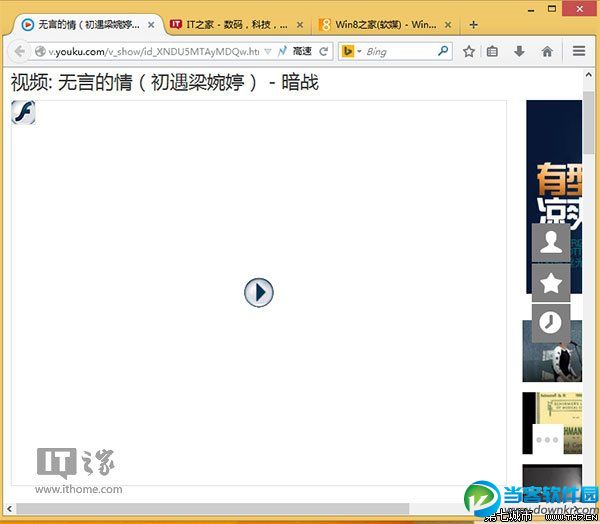
Task: Click the three-dots more button
Action: click(547, 439)
